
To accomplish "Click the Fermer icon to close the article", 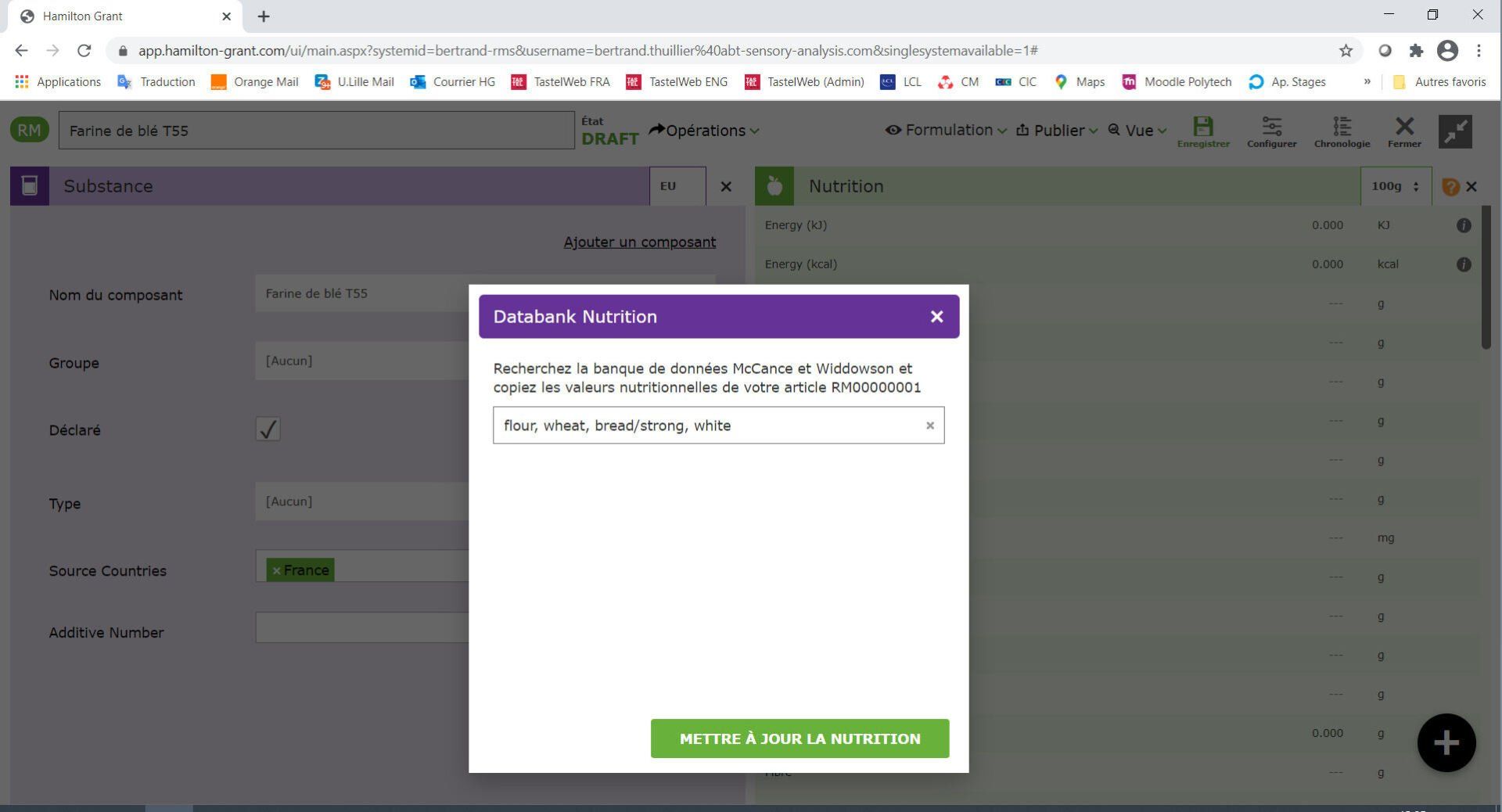I will [1403, 128].
